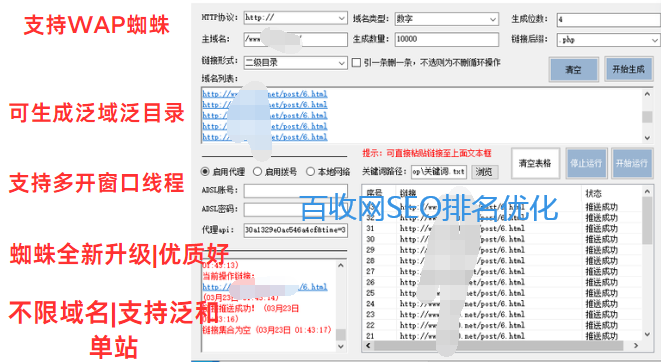
Task: Click the 清空 button
Action: coord(573,70)
